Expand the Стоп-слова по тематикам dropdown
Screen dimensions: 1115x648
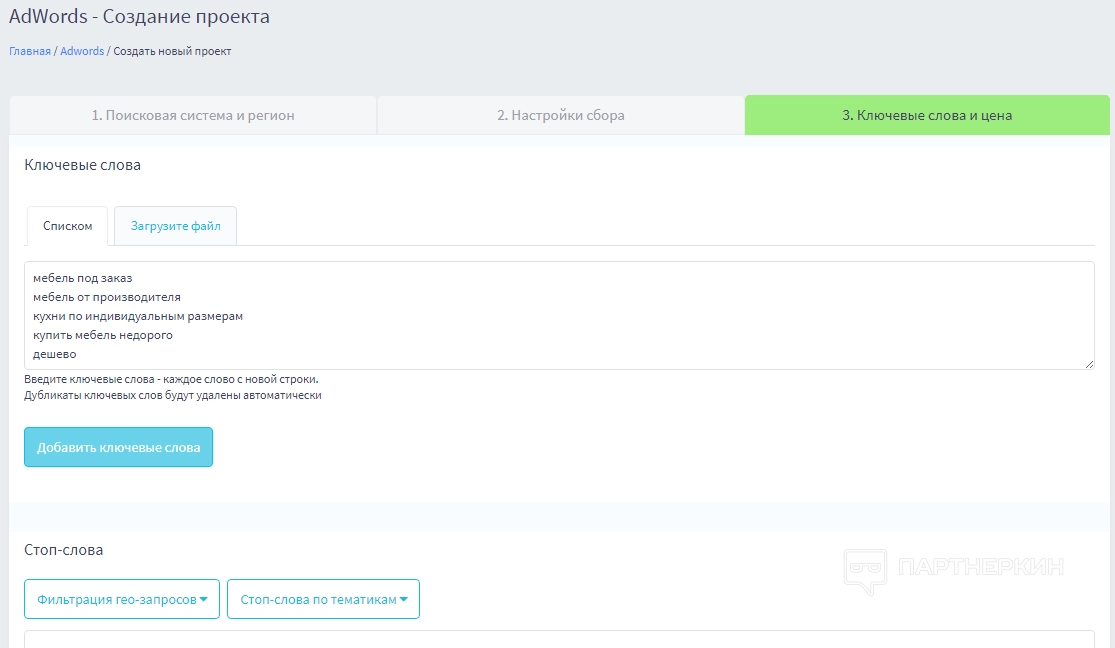pos(324,599)
